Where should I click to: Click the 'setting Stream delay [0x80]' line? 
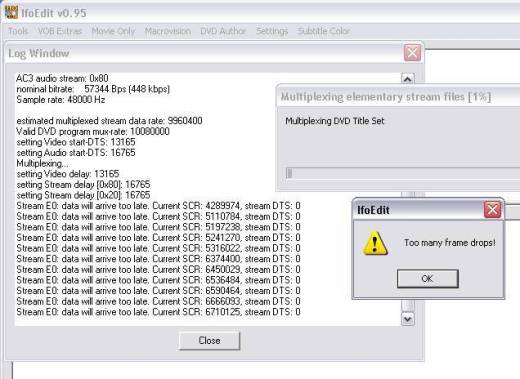83,184
